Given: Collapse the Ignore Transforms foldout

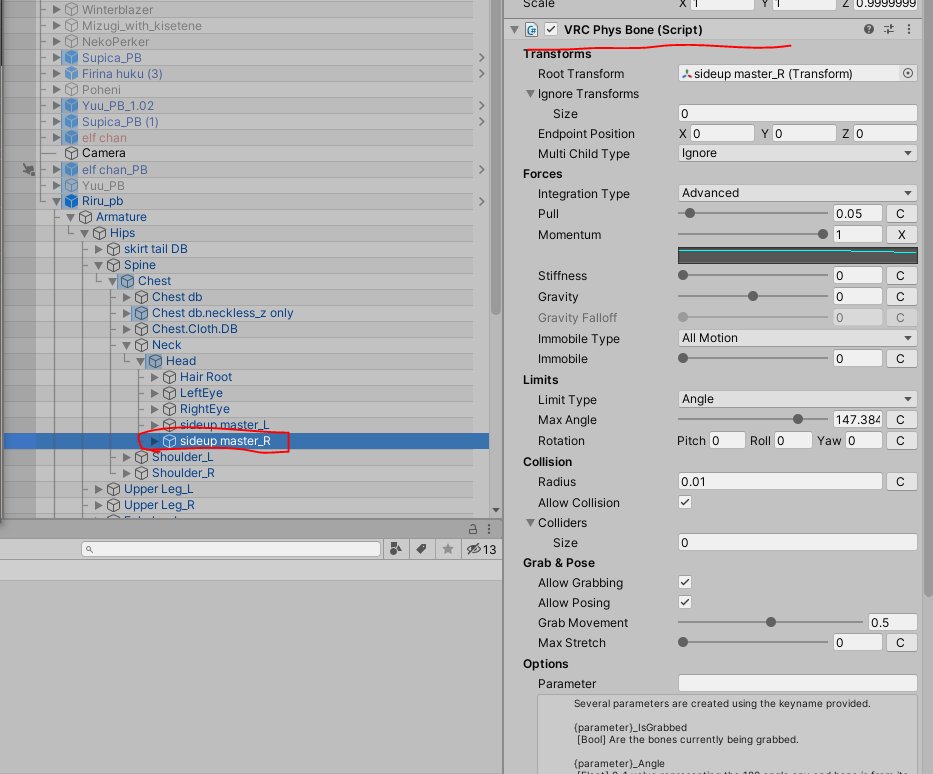Looking at the screenshot, I should click(x=530, y=93).
